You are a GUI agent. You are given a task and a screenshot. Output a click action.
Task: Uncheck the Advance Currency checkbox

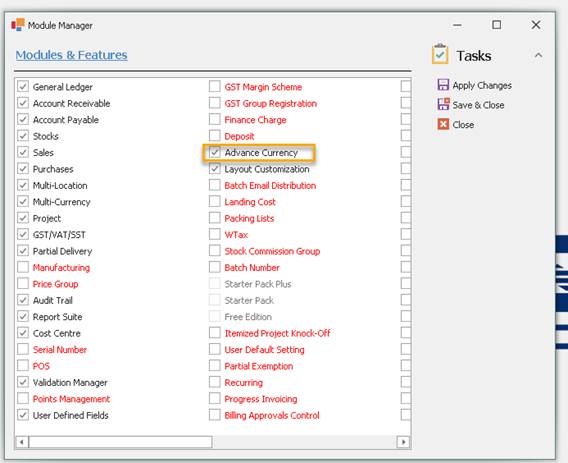(215, 152)
